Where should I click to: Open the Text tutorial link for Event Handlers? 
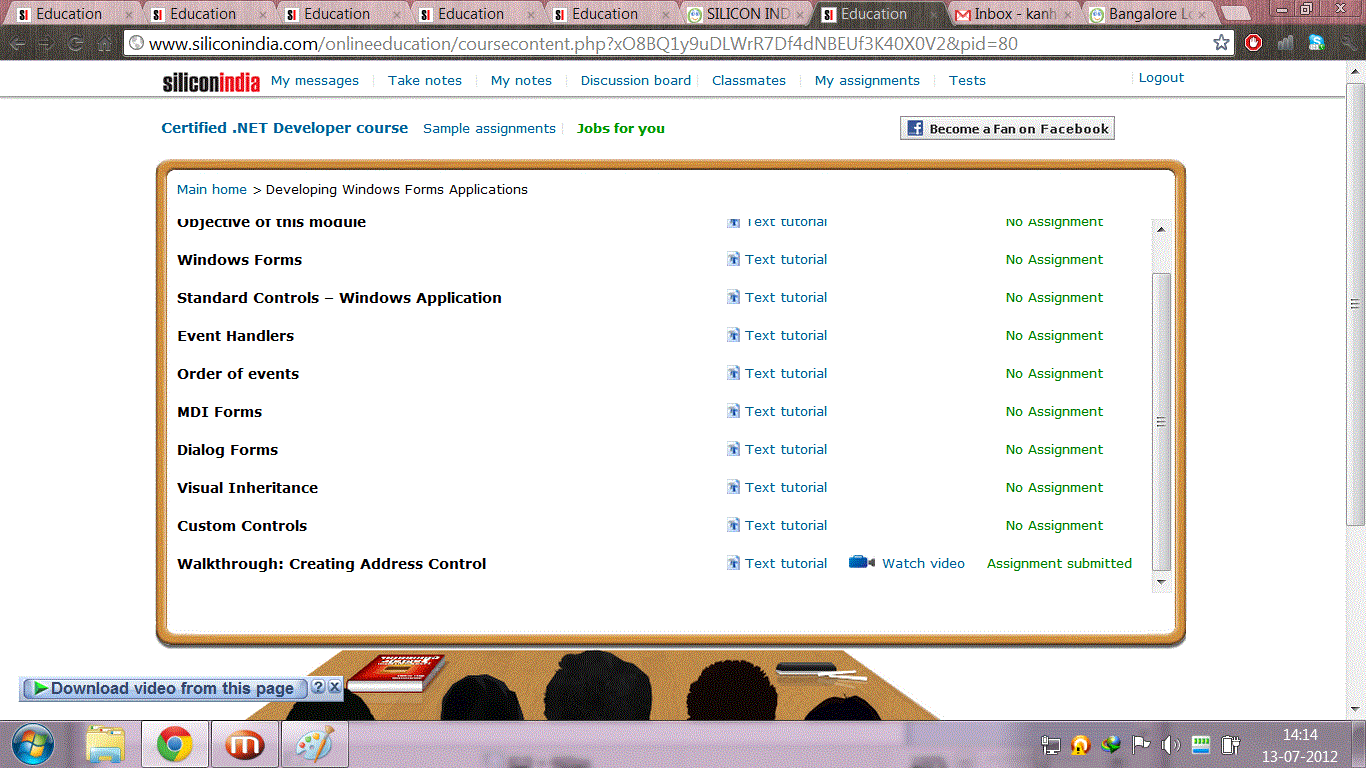click(785, 336)
